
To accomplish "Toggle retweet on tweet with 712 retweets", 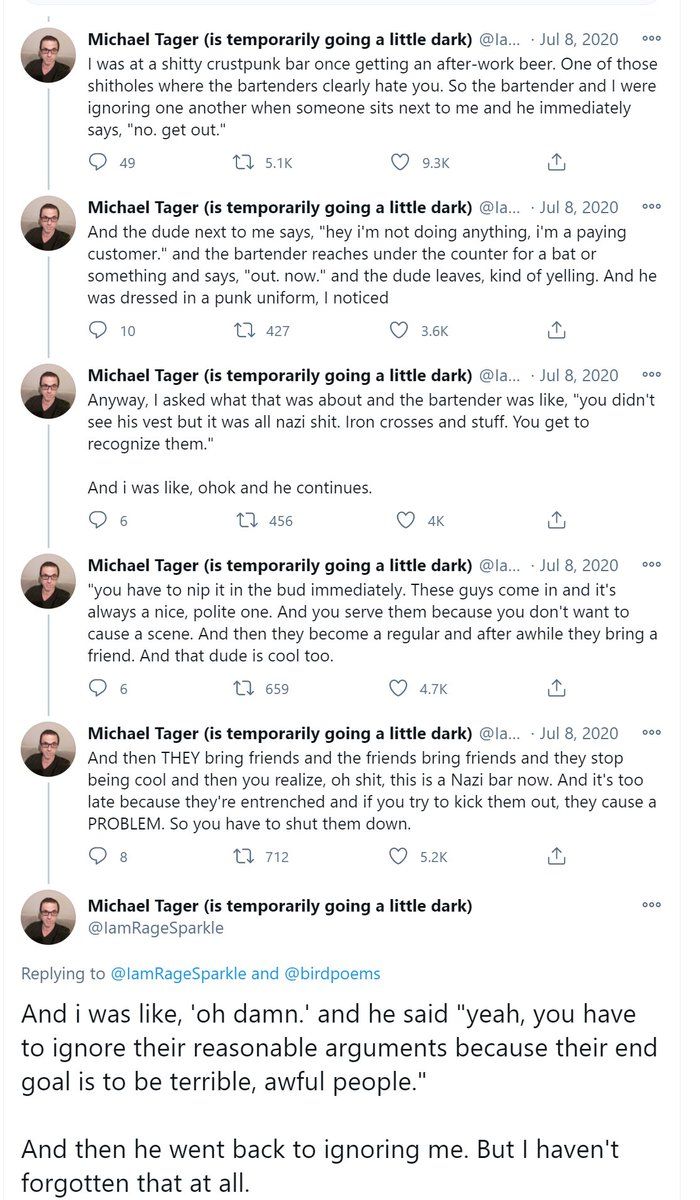I will (243, 856).
